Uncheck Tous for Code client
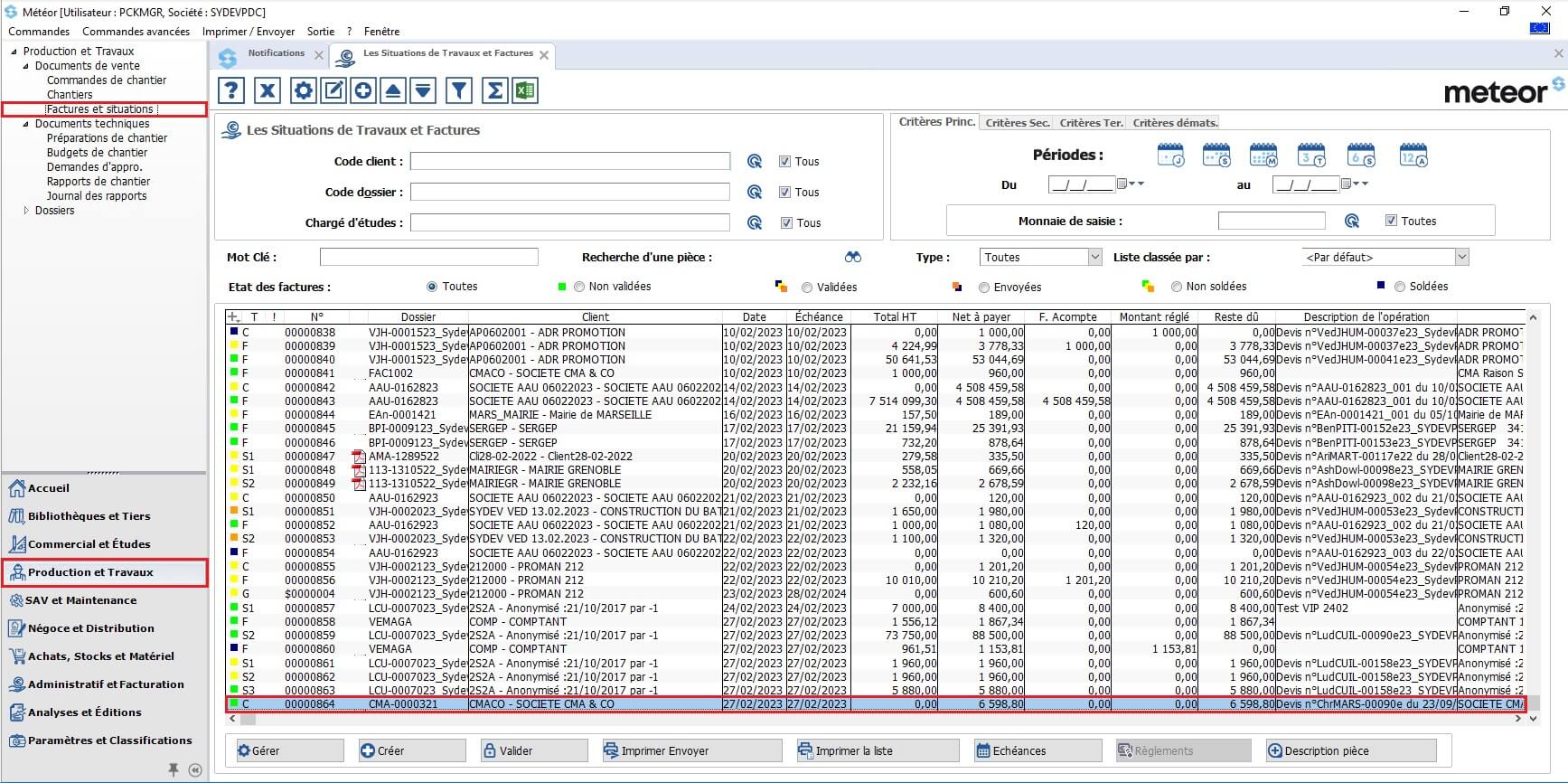This screenshot has width=1568, height=783. click(784, 162)
